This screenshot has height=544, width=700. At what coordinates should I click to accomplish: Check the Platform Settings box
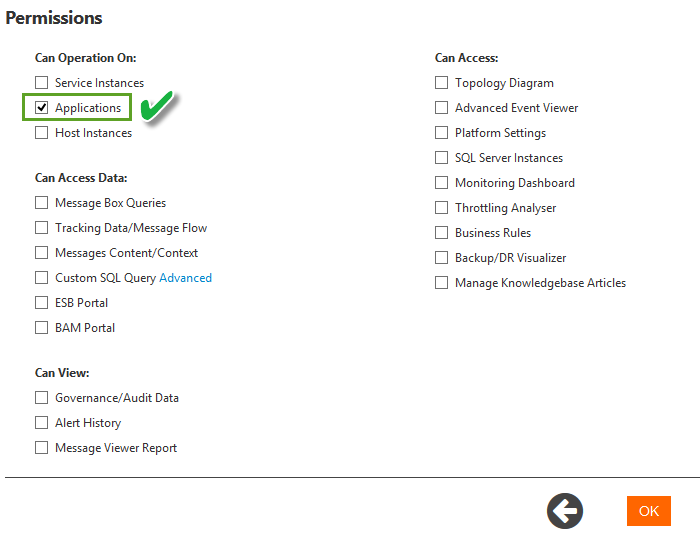(442, 133)
